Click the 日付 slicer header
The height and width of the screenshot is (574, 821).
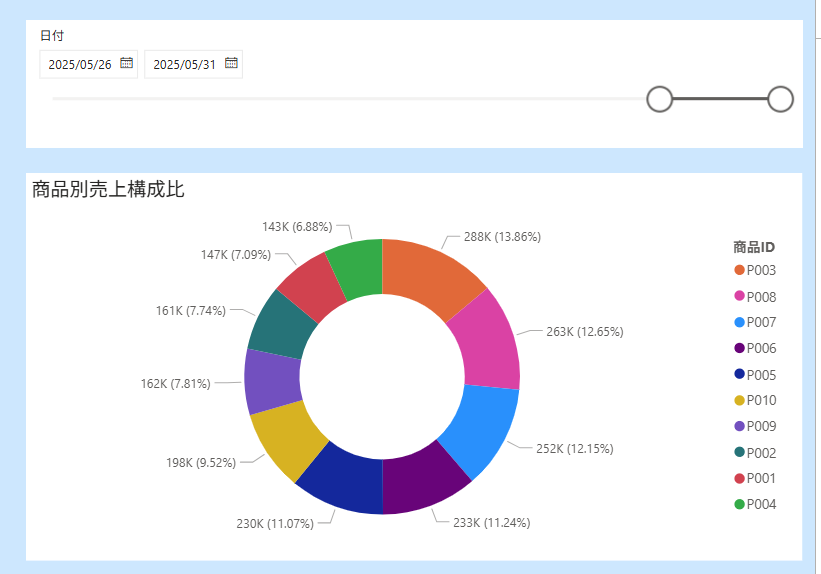(52, 36)
